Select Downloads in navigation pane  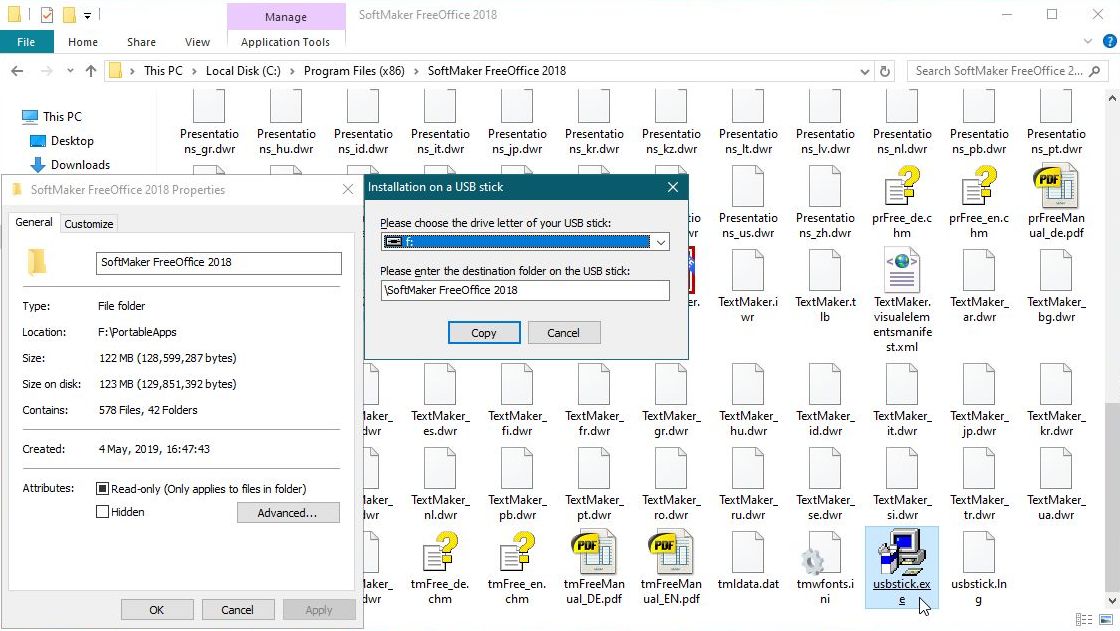80,164
